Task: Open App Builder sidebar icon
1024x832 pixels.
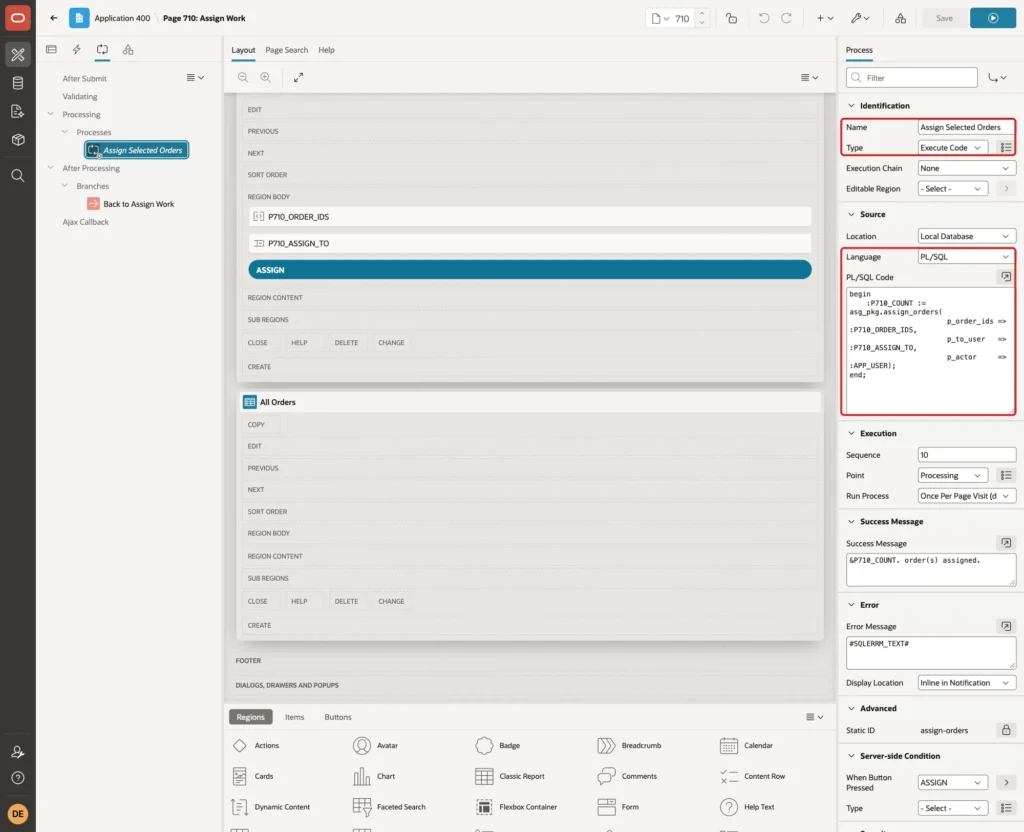Action: click(18, 55)
